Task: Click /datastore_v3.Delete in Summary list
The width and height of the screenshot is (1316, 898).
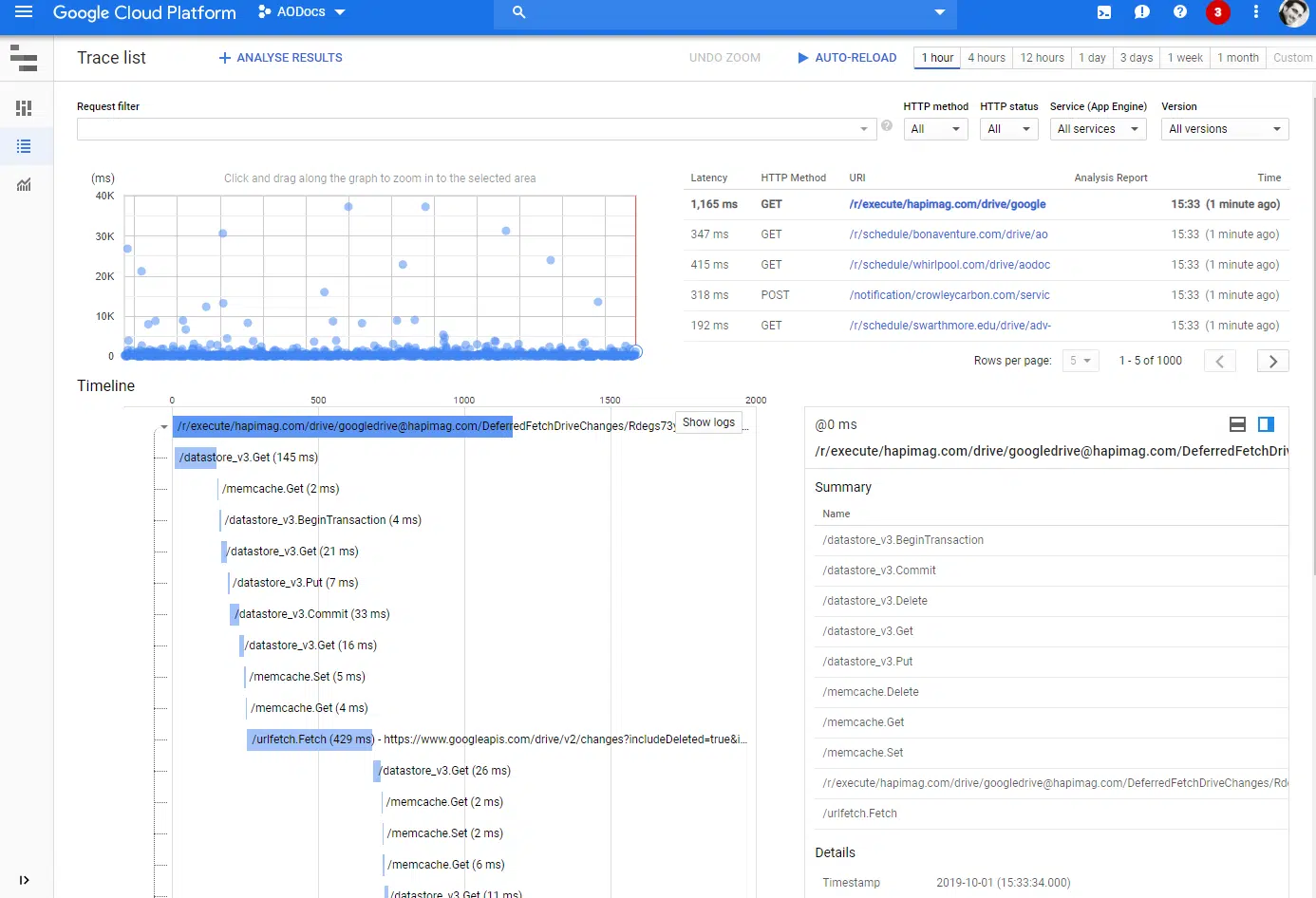Action: (875, 601)
